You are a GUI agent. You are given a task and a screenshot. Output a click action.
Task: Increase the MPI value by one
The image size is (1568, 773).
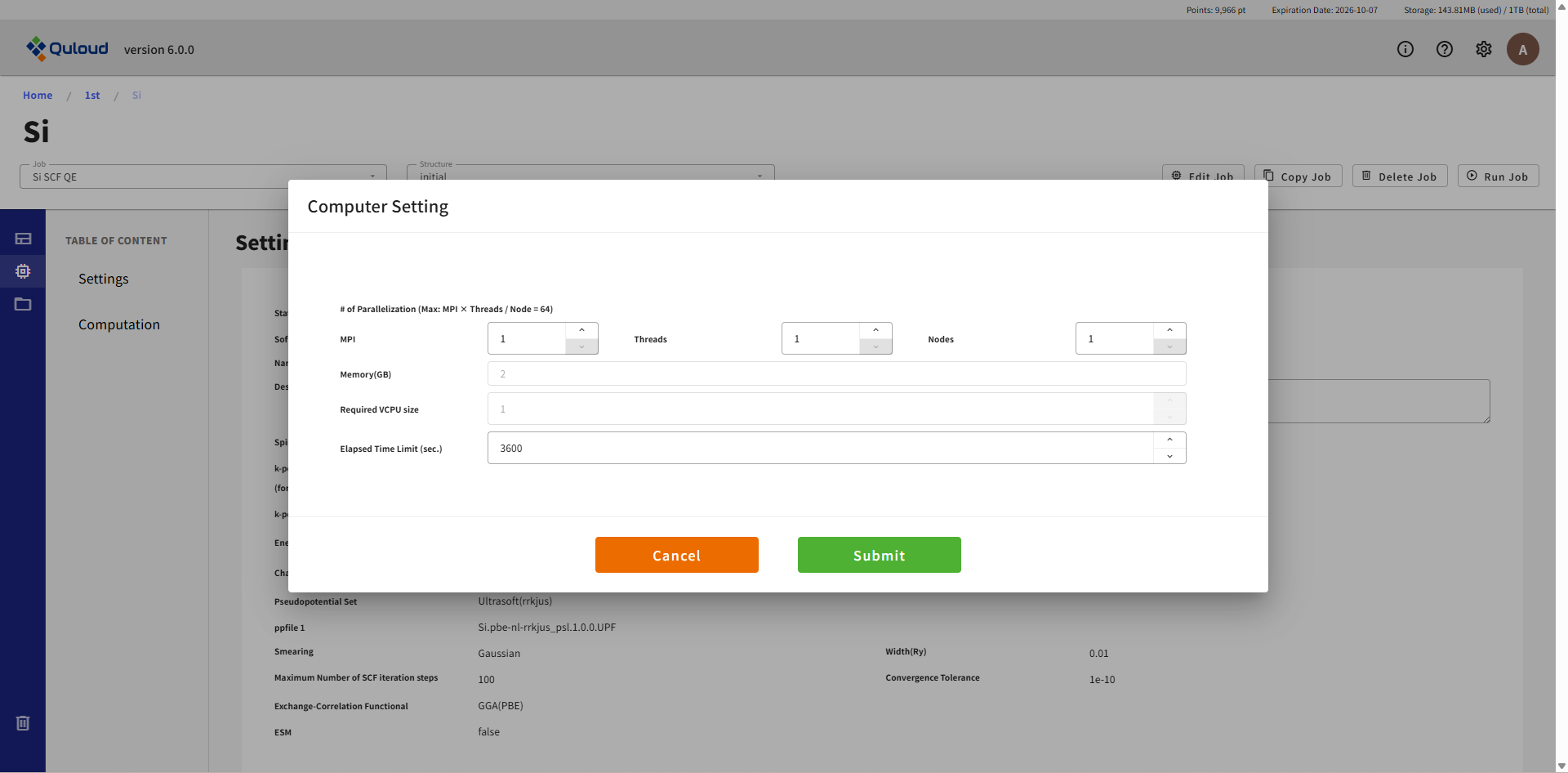[x=581, y=330]
